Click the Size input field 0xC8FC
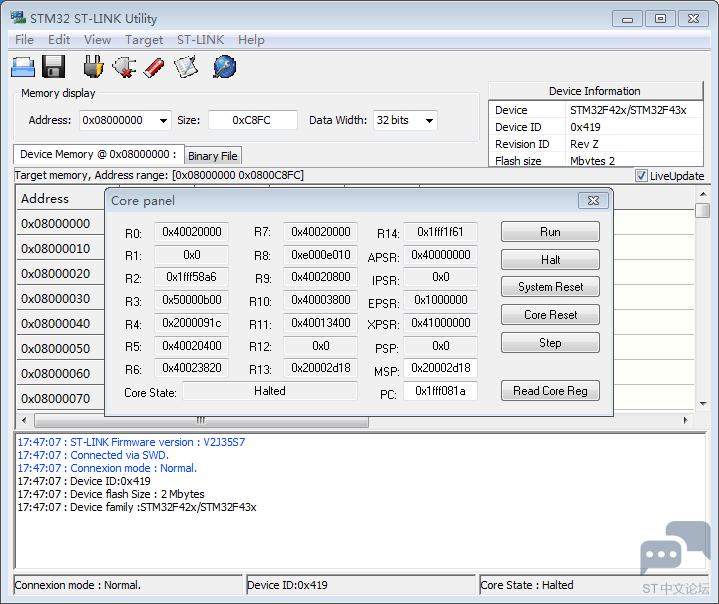Screen dimensions: 719x604 click(253, 120)
